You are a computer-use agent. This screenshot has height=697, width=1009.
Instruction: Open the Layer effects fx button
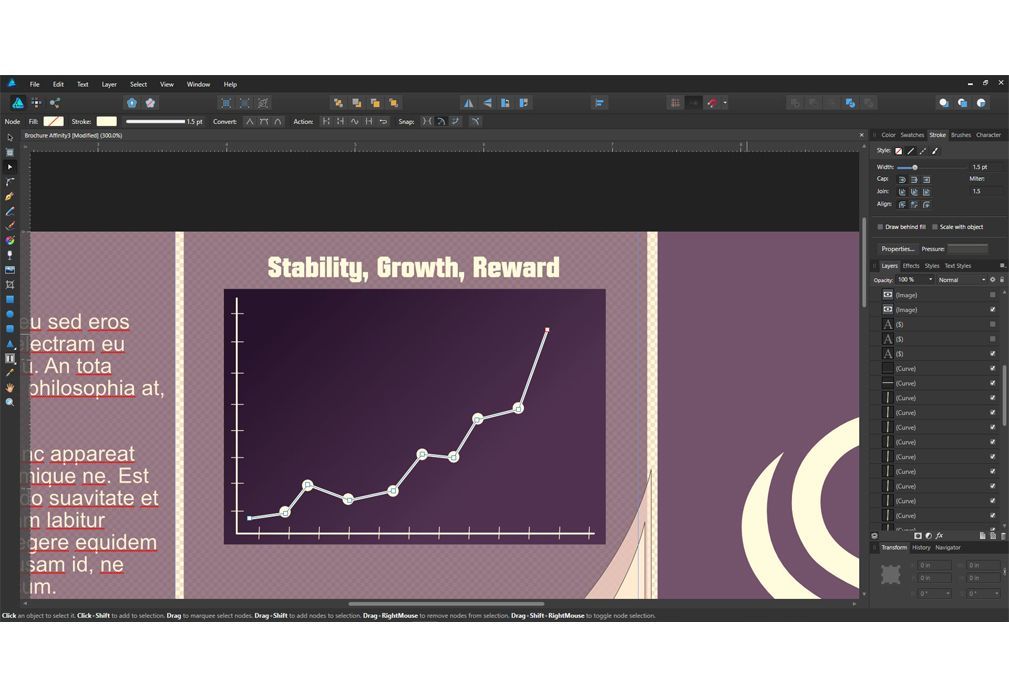940,535
